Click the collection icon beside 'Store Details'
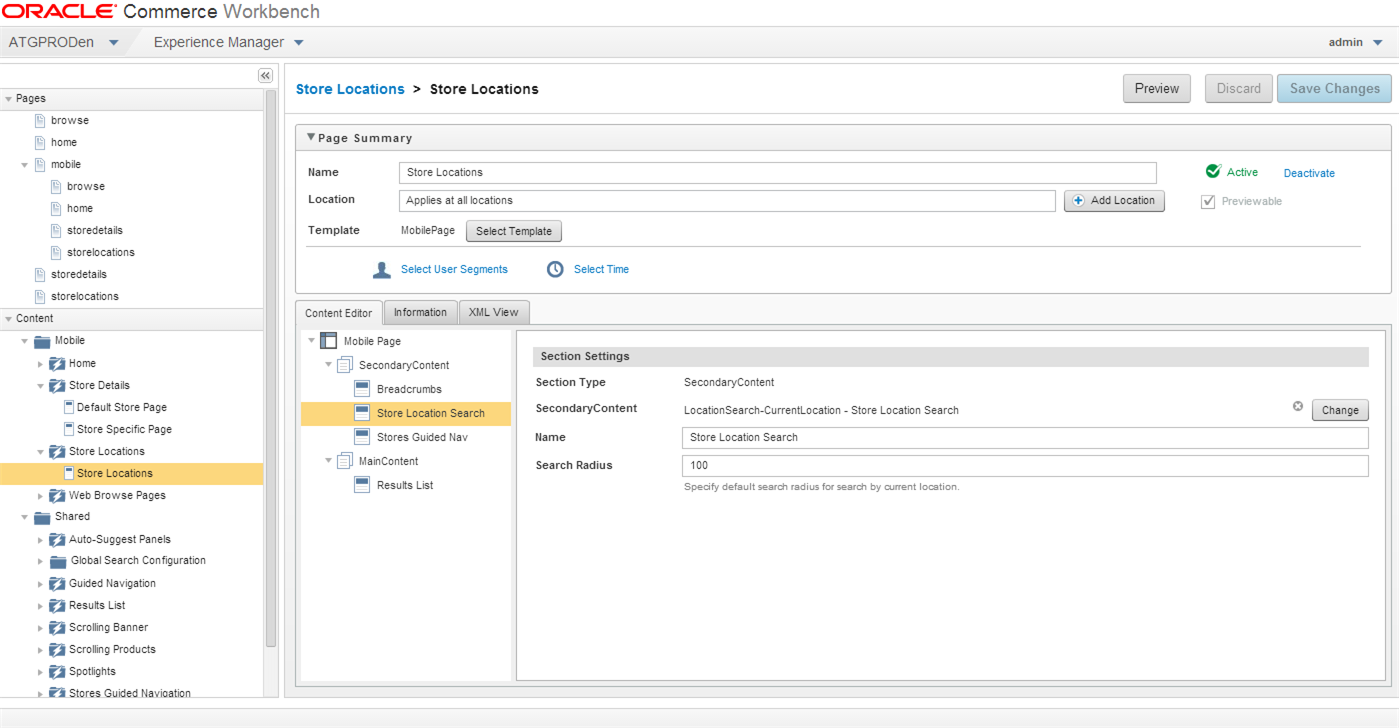 point(57,385)
